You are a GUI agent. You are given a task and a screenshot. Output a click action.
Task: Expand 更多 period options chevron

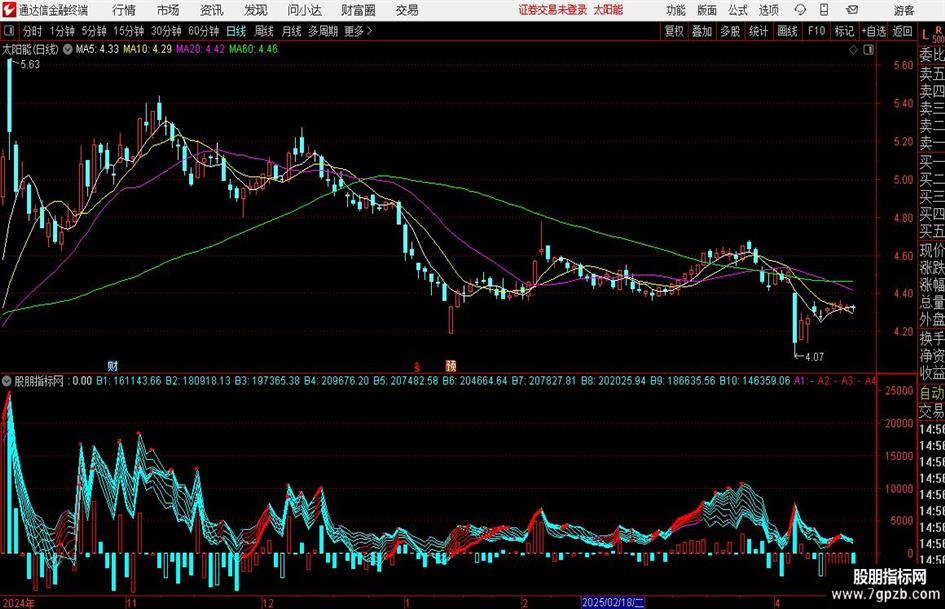(x=369, y=31)
